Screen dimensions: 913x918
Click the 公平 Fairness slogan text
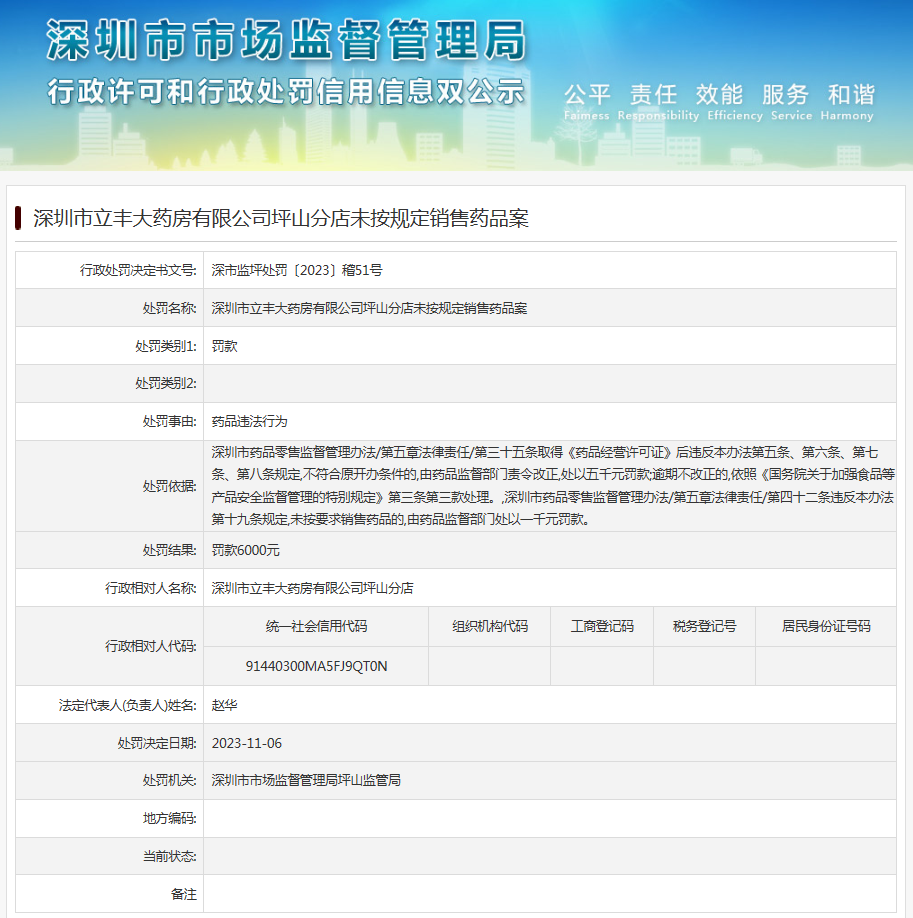tap(587, 102)
